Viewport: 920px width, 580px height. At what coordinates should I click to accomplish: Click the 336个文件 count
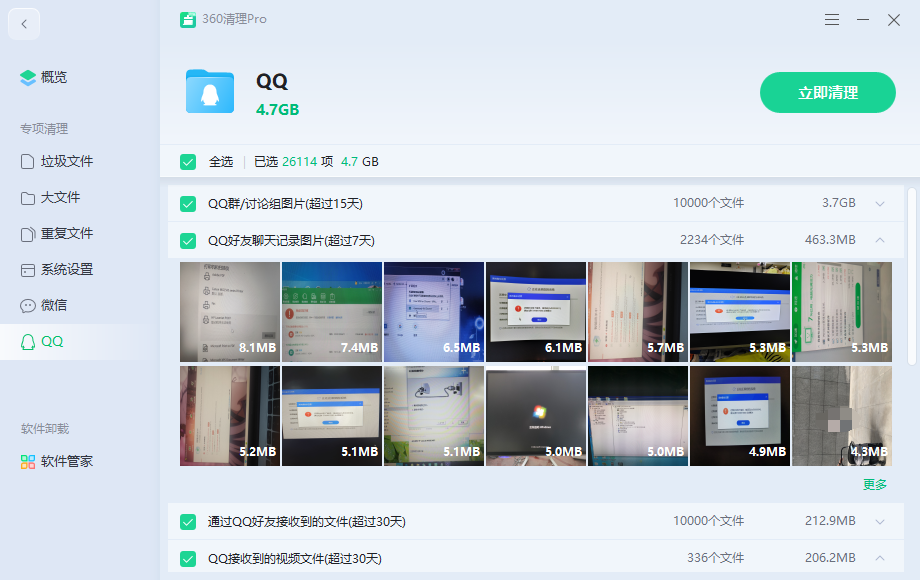(715, 558)
